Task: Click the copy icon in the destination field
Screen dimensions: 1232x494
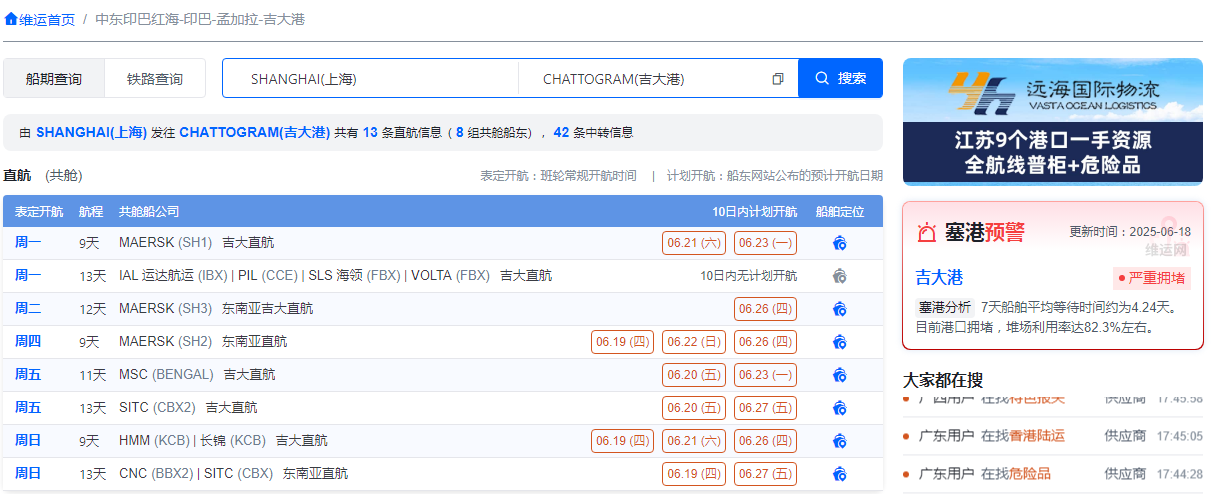Action: 778,79
